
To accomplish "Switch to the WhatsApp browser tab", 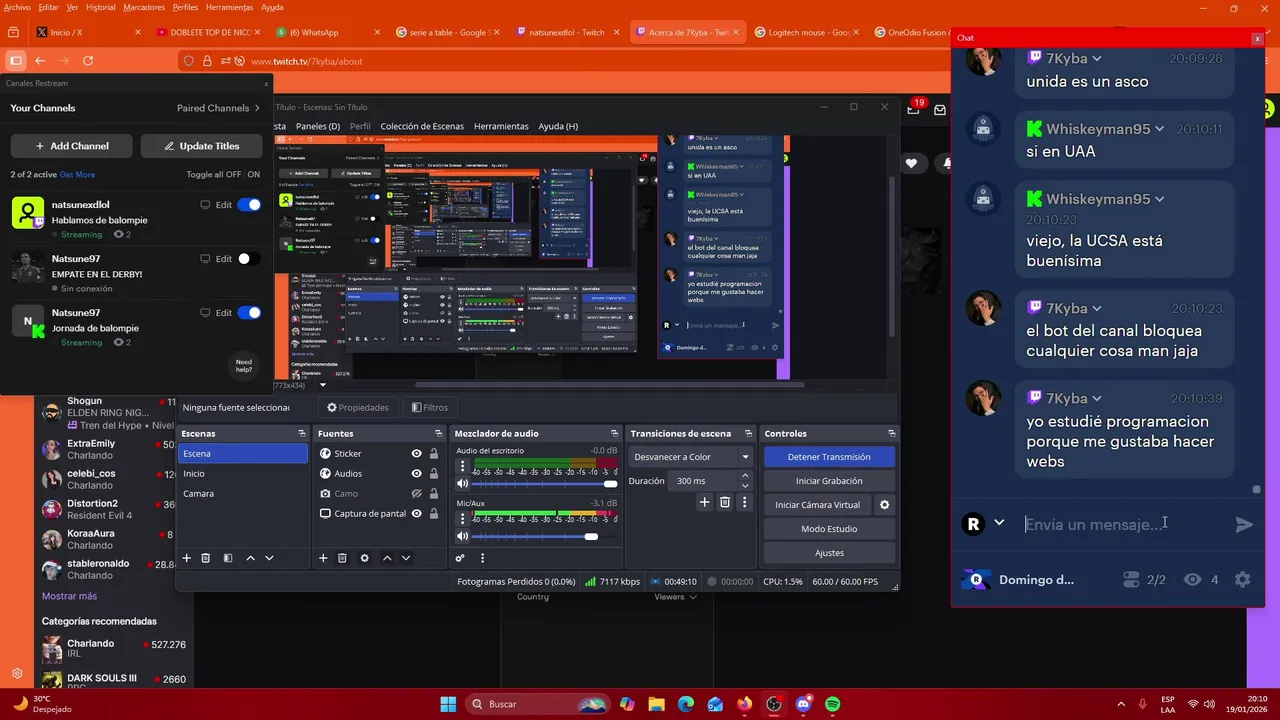I will pyautogui.click(x=320, y=32).
